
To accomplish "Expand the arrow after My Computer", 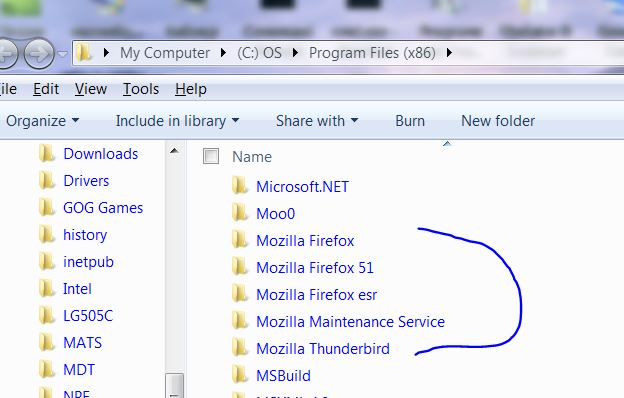I will pyautogui.click(x=223, y=53).
